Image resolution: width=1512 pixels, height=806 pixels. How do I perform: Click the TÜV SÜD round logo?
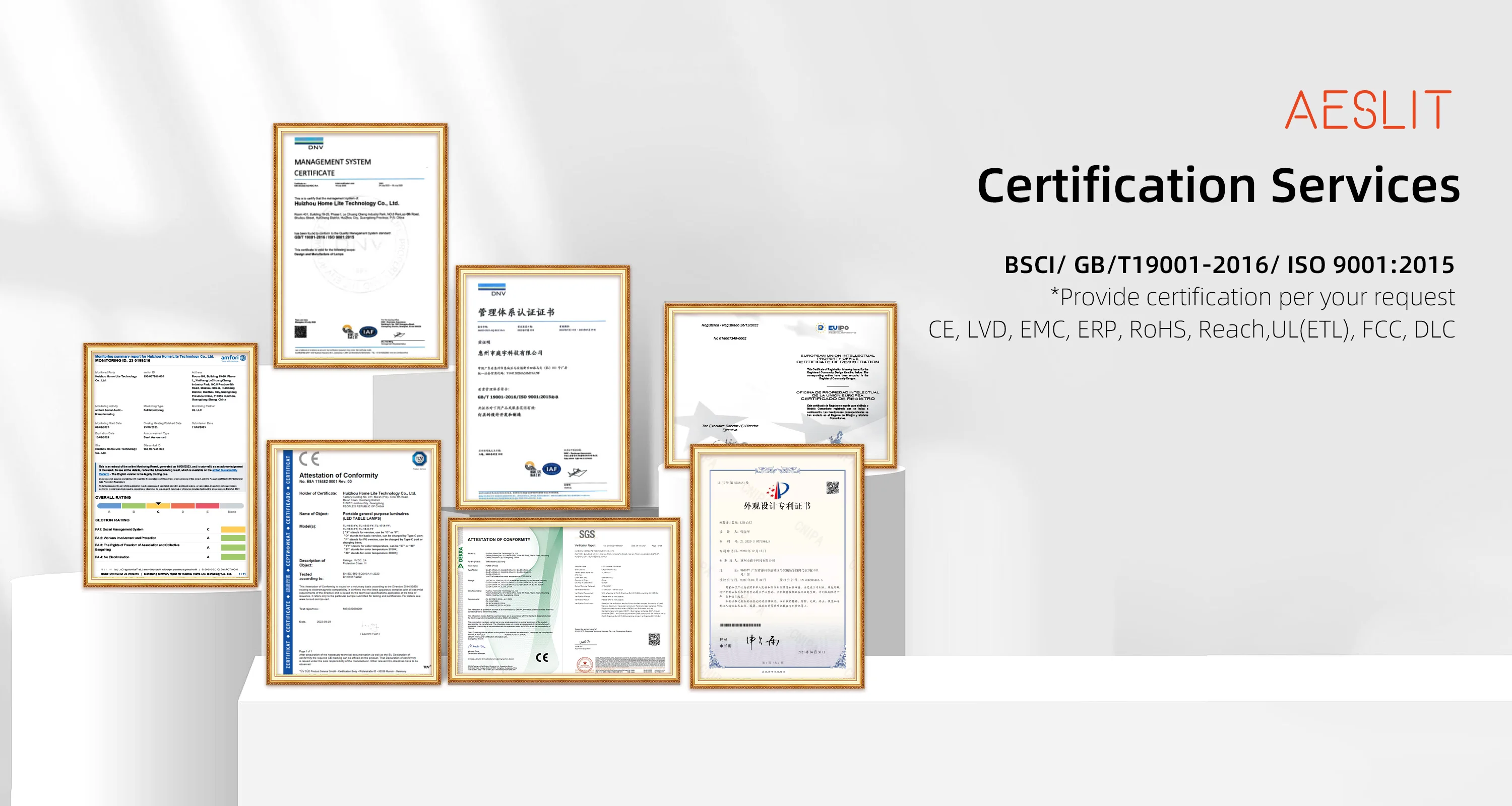[419, 459]
